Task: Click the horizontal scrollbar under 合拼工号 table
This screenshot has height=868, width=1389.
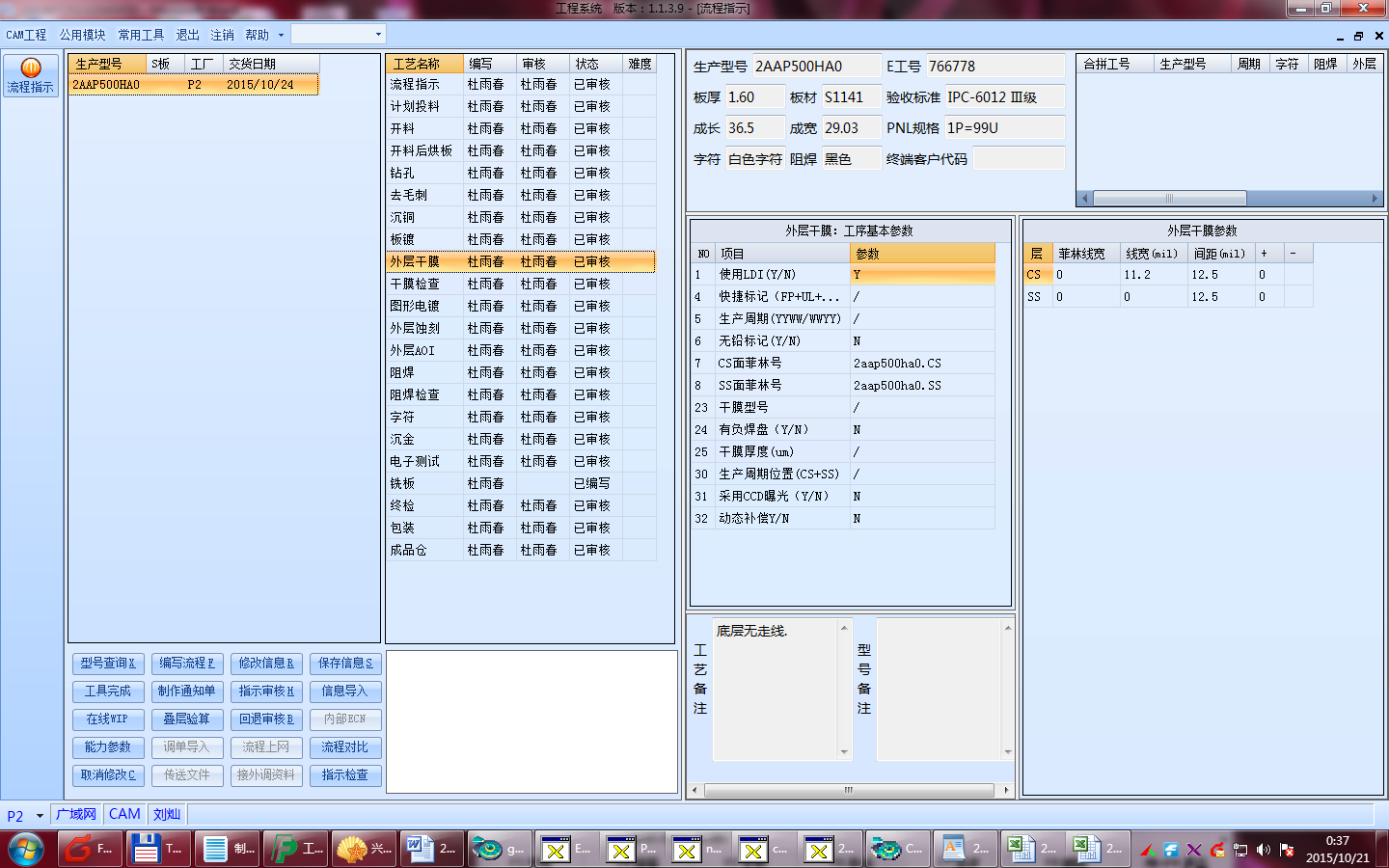Action: pos(1230,199)
